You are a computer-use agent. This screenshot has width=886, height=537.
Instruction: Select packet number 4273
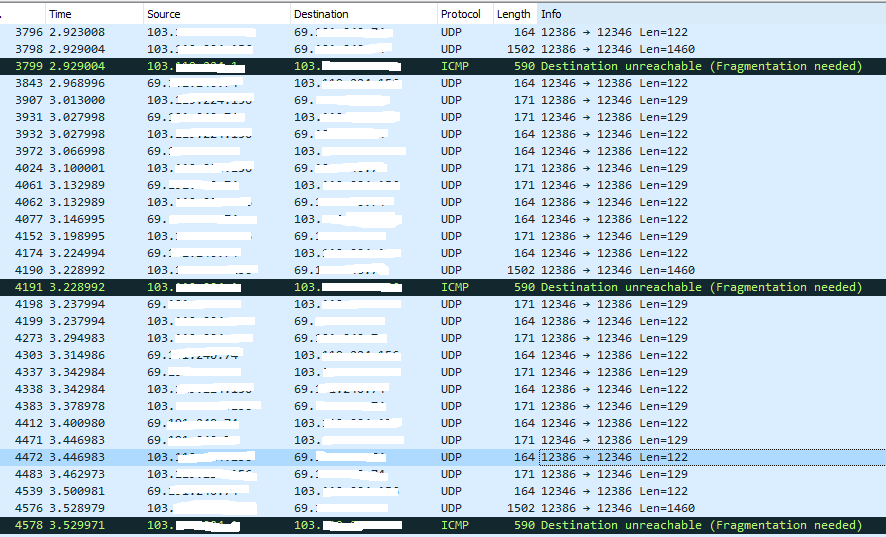pyautogui.click(x=443, y=338)
